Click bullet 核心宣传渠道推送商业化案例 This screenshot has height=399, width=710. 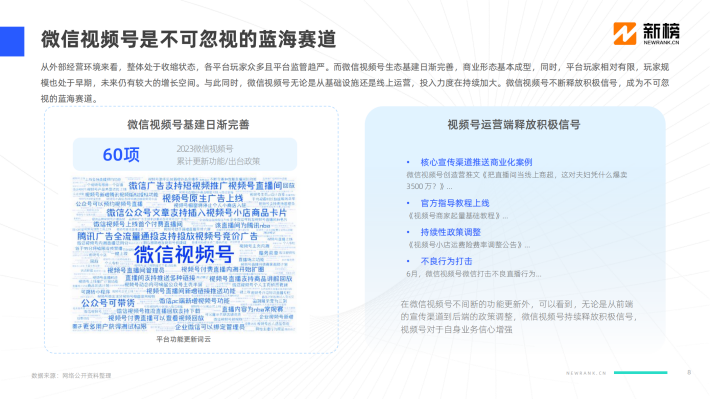click(x=476, y=162)
